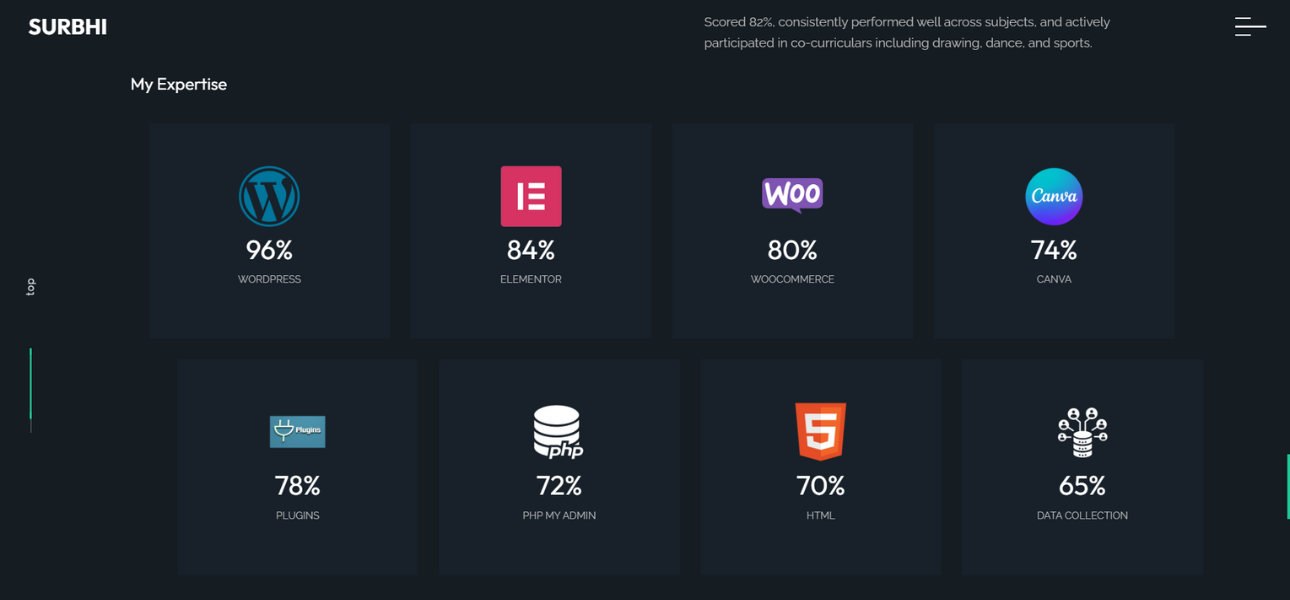Go to the SURBHI home logo

pyautogui.click(x=67, y=27)
